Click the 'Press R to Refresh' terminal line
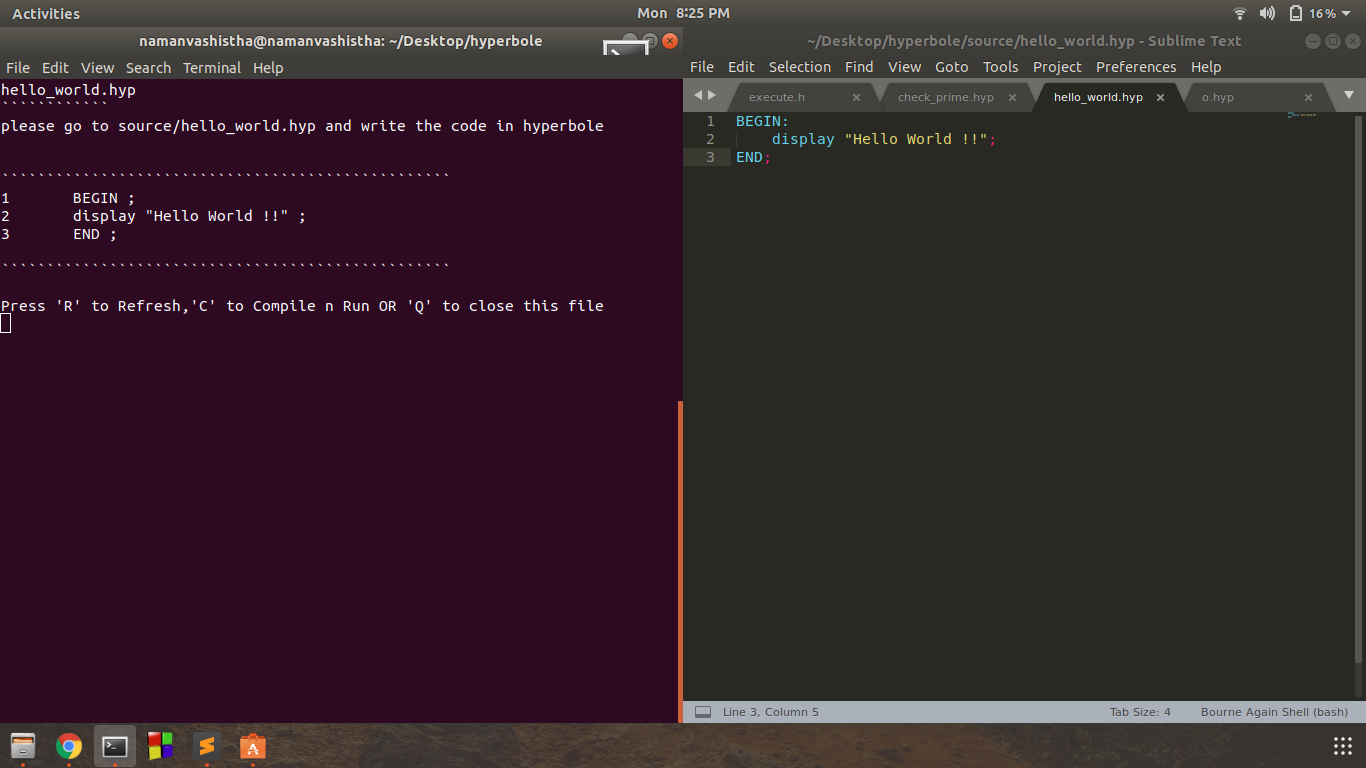 pos(302,306)
